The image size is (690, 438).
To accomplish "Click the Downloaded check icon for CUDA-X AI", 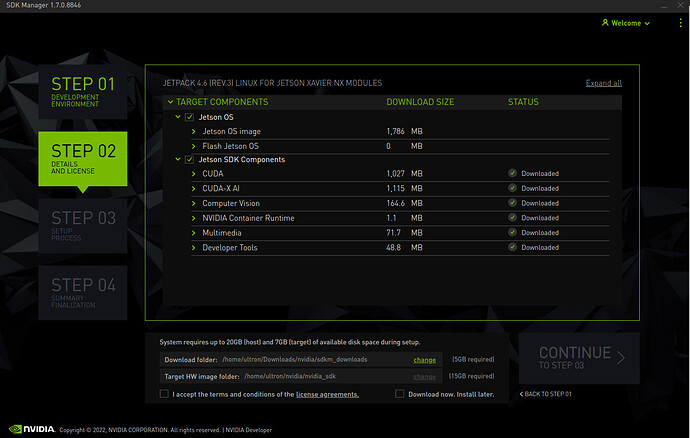I will click(512, 188).
